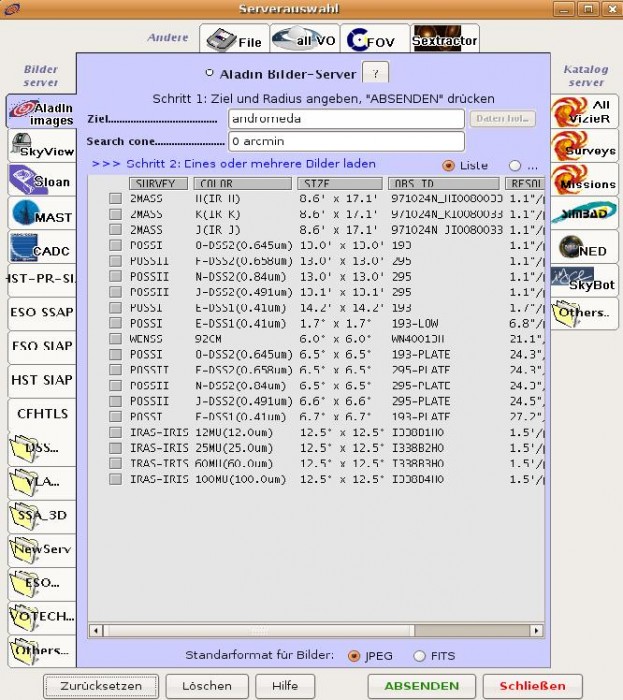The height and width of the screenshot is (700, 623).
Task: Tick the checkbox for WENSS 92CM row
Action: (x=116, y=339)
